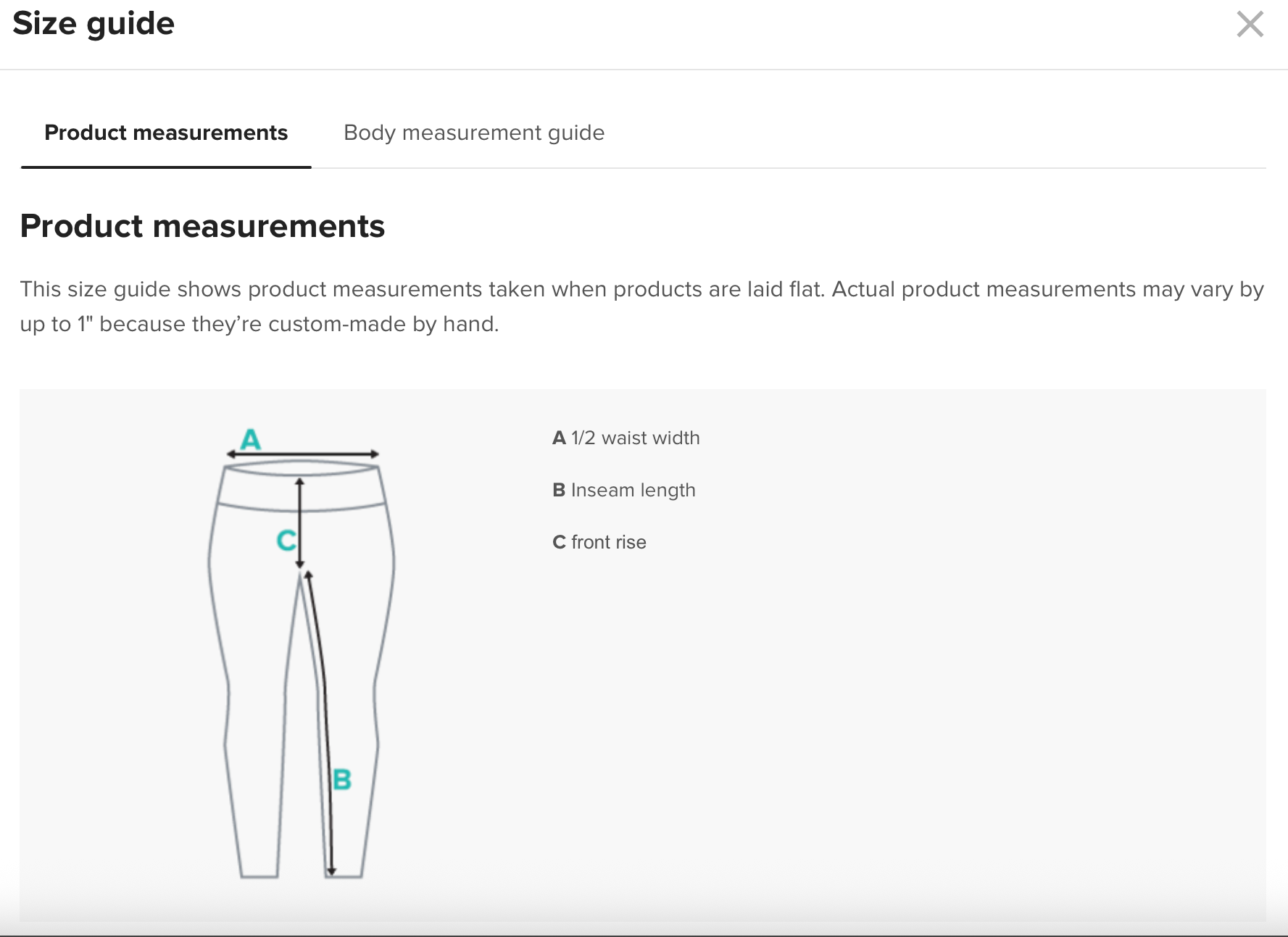Select the 'Inseam length' legend entry
This screenshot has width=1288, height=937.
pos(624,490)
